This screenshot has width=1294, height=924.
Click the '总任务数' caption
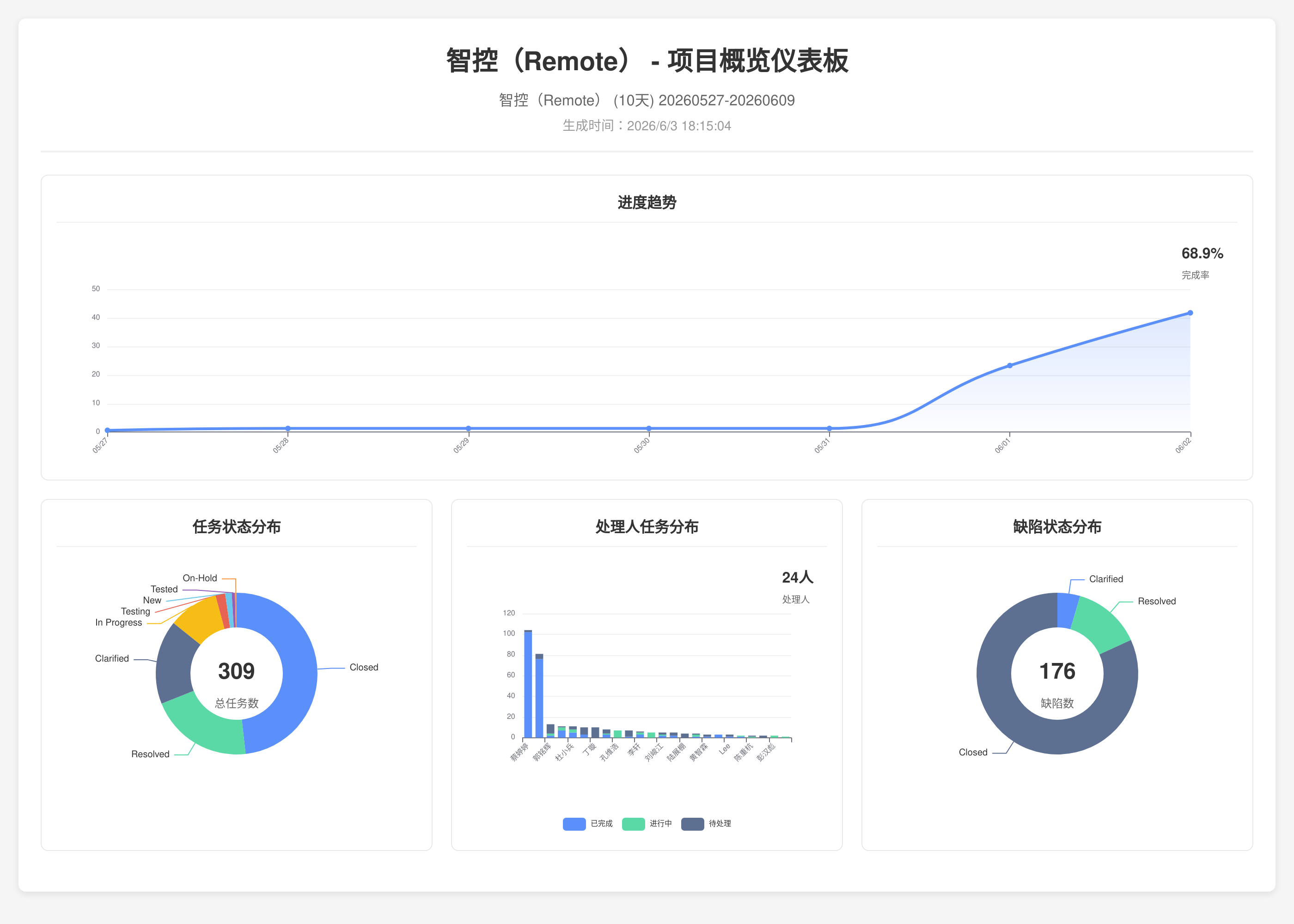click(236, 703)
